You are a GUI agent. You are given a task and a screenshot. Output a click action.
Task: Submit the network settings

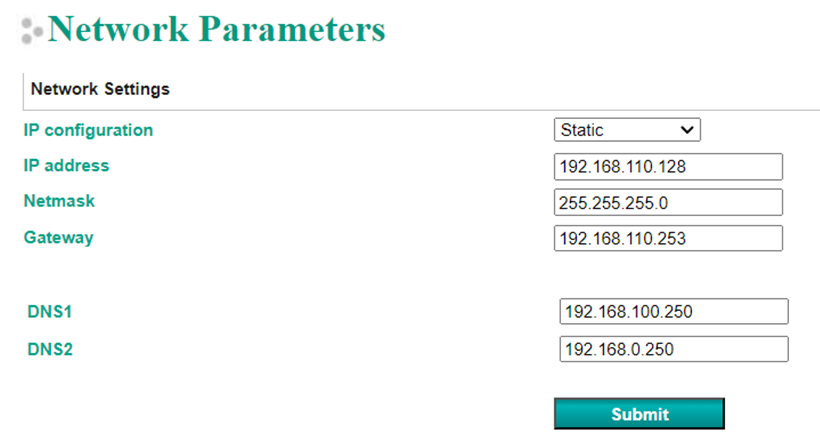pyautogui.click(x=639, y=414)
